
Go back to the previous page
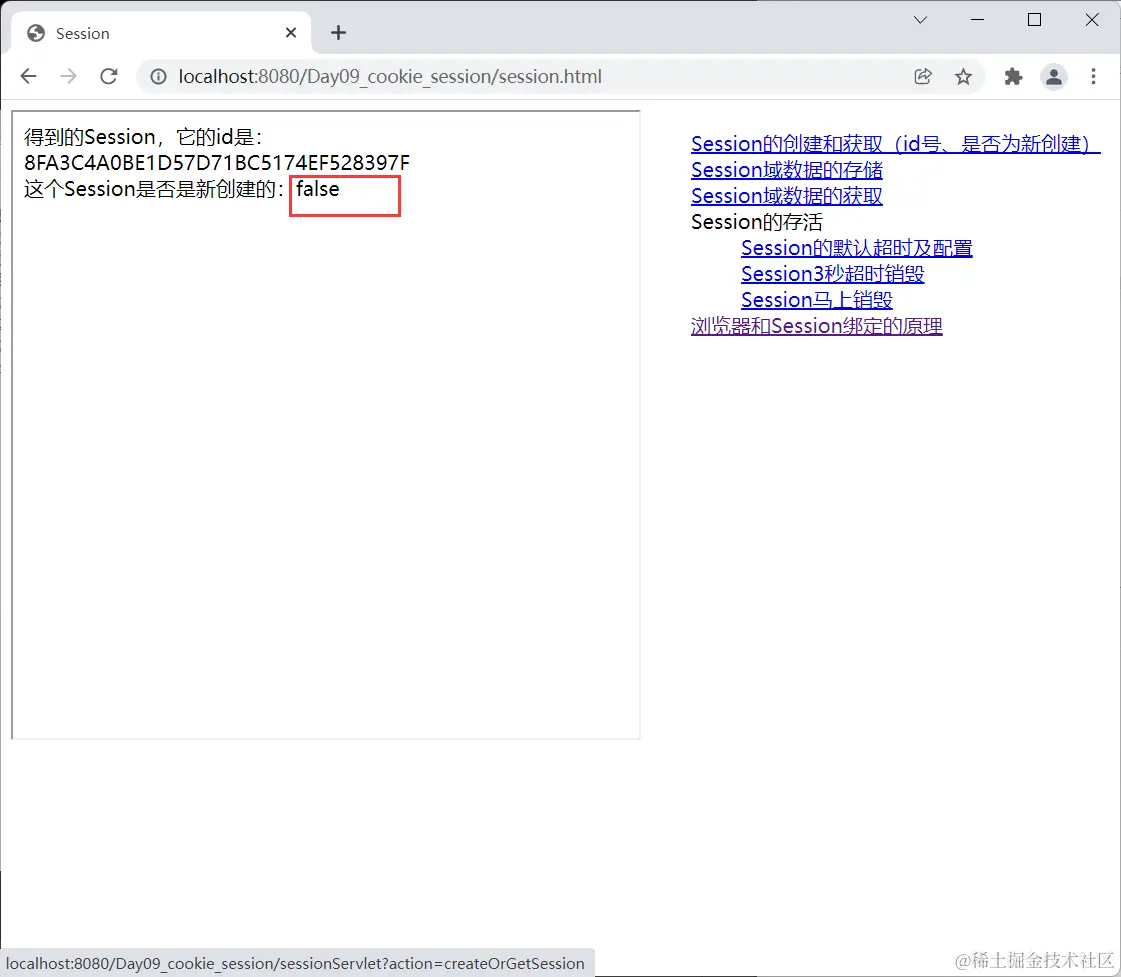click(x=29, y=76)
